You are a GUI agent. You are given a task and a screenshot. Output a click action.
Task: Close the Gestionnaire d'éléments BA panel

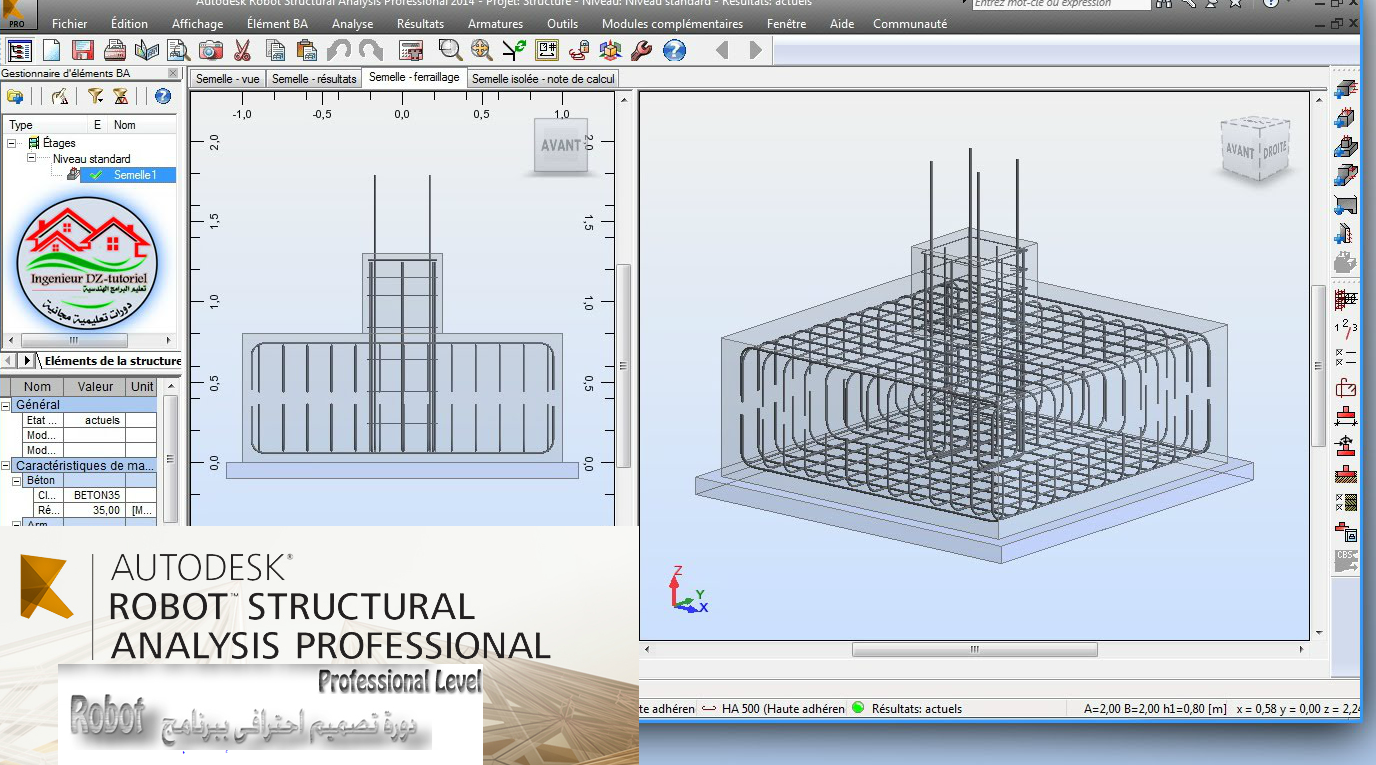(x=173, y=74)
